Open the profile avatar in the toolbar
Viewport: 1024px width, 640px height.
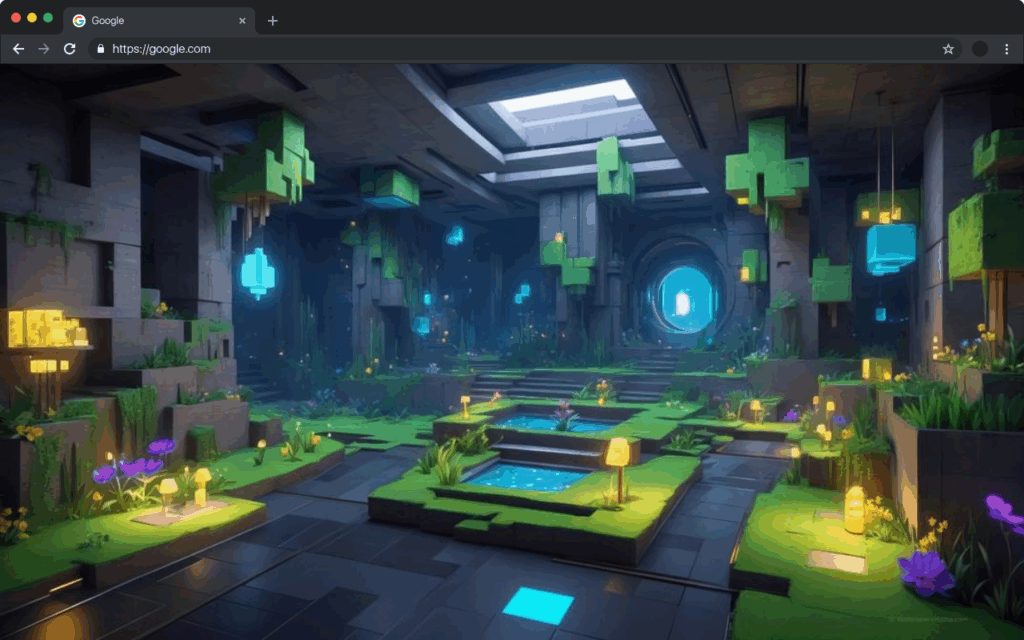click(x=980, y=49)
